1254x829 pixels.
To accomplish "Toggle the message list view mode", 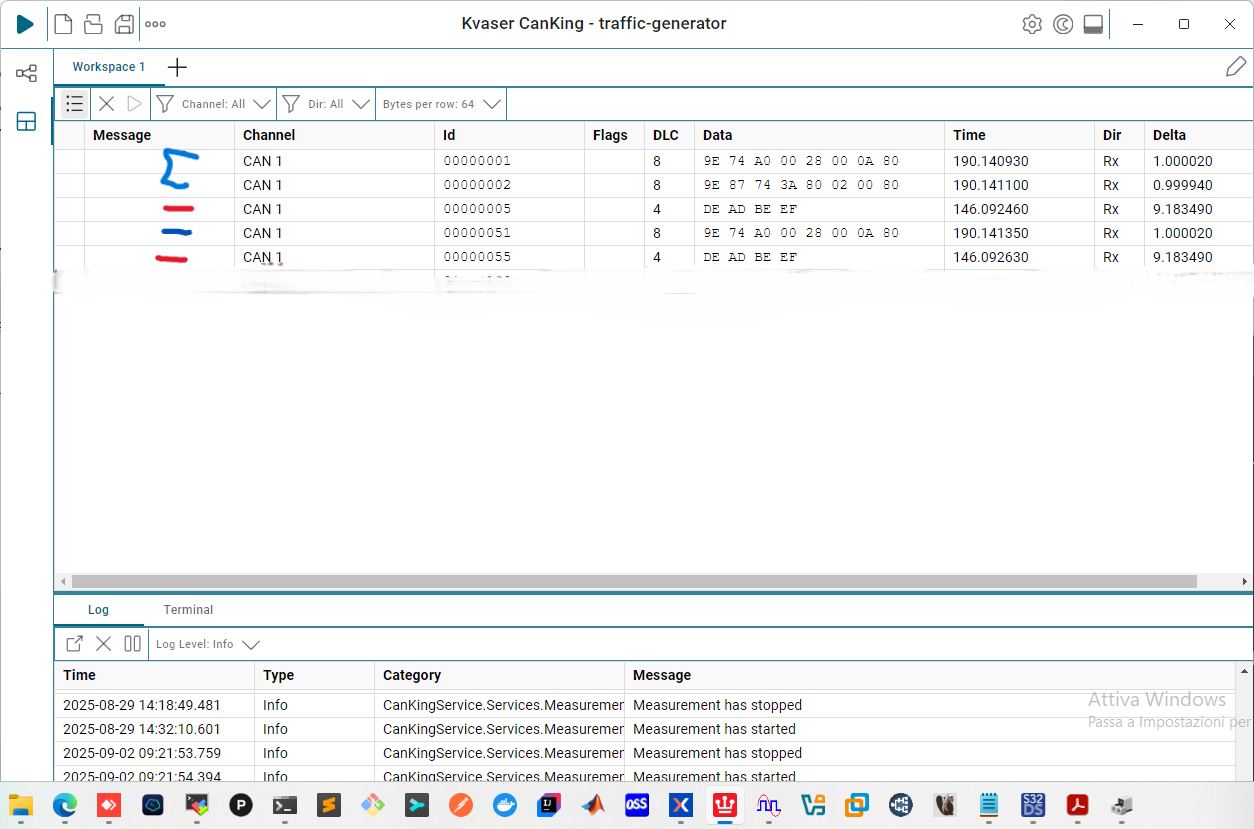I will (x=74, y=104).
